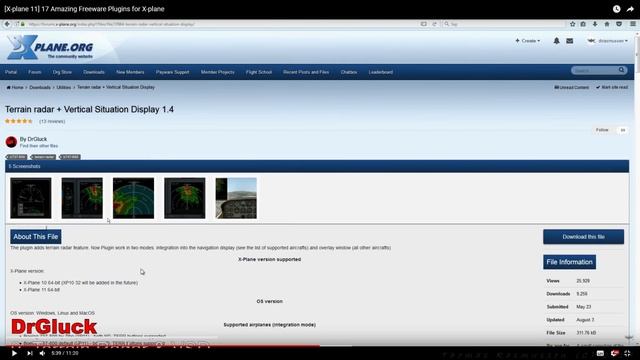The width and height of the screenshot is (640, 360).
Task: Open the second screenshot thumbnail
Action: [x=82, y=198]
